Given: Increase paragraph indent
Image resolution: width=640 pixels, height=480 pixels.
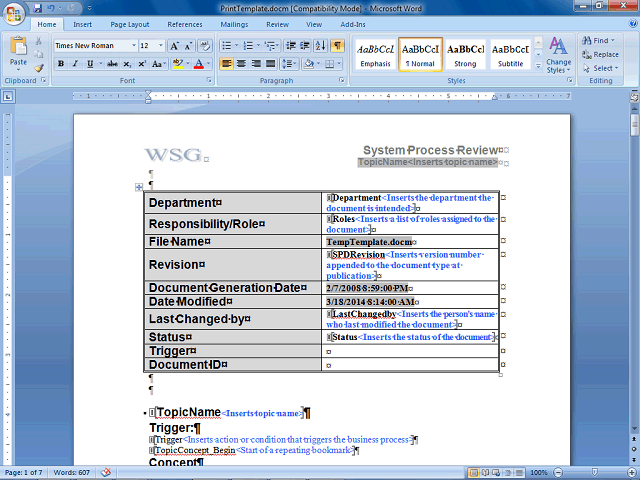Looking at the screenshot, I should pos(305,46).
